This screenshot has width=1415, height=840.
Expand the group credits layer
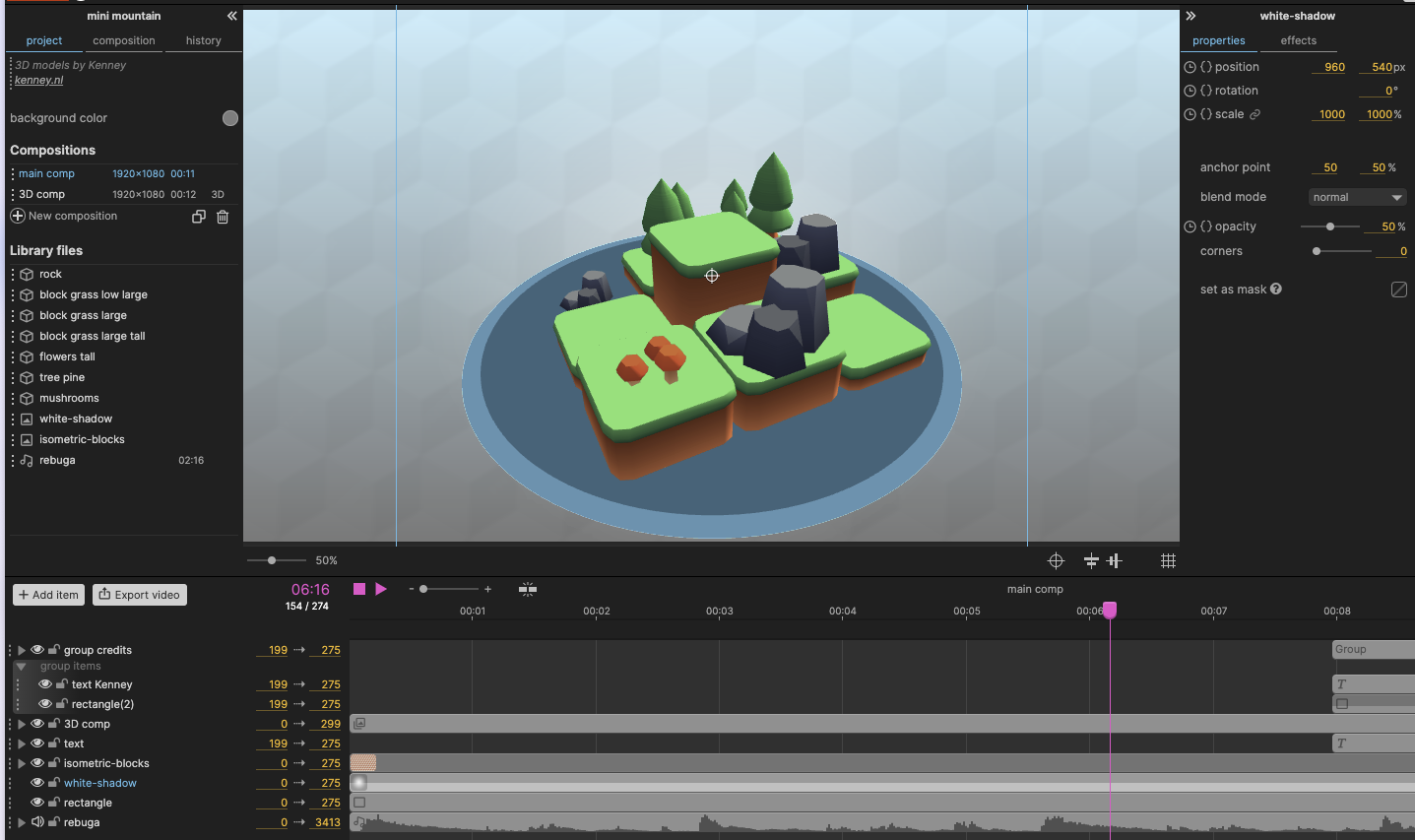[x=22, y=650]
